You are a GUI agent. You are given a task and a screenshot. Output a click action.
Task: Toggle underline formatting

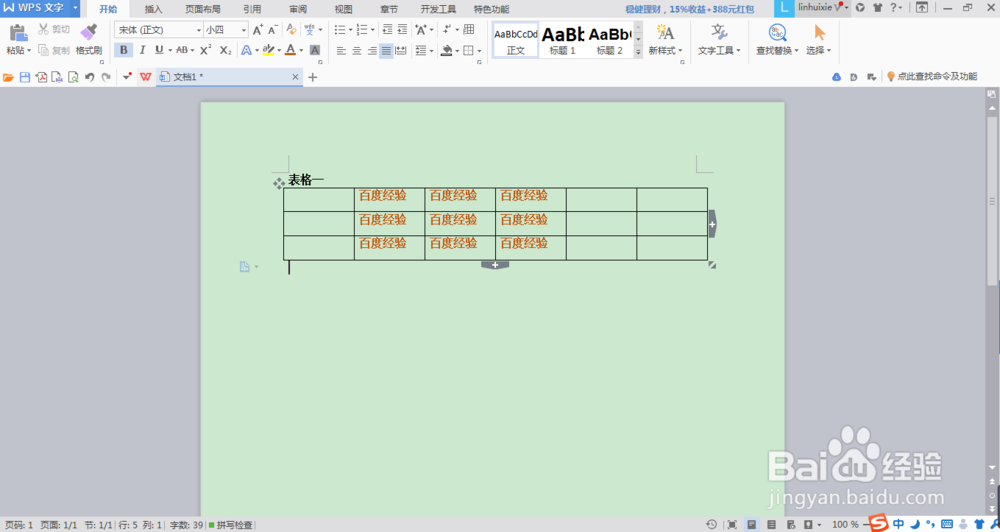[159, 50]
